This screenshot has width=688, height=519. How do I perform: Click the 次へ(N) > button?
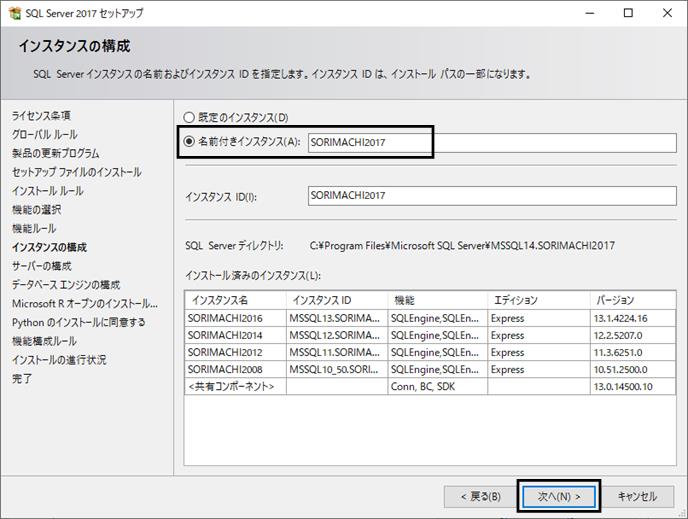tap(559, 496)
